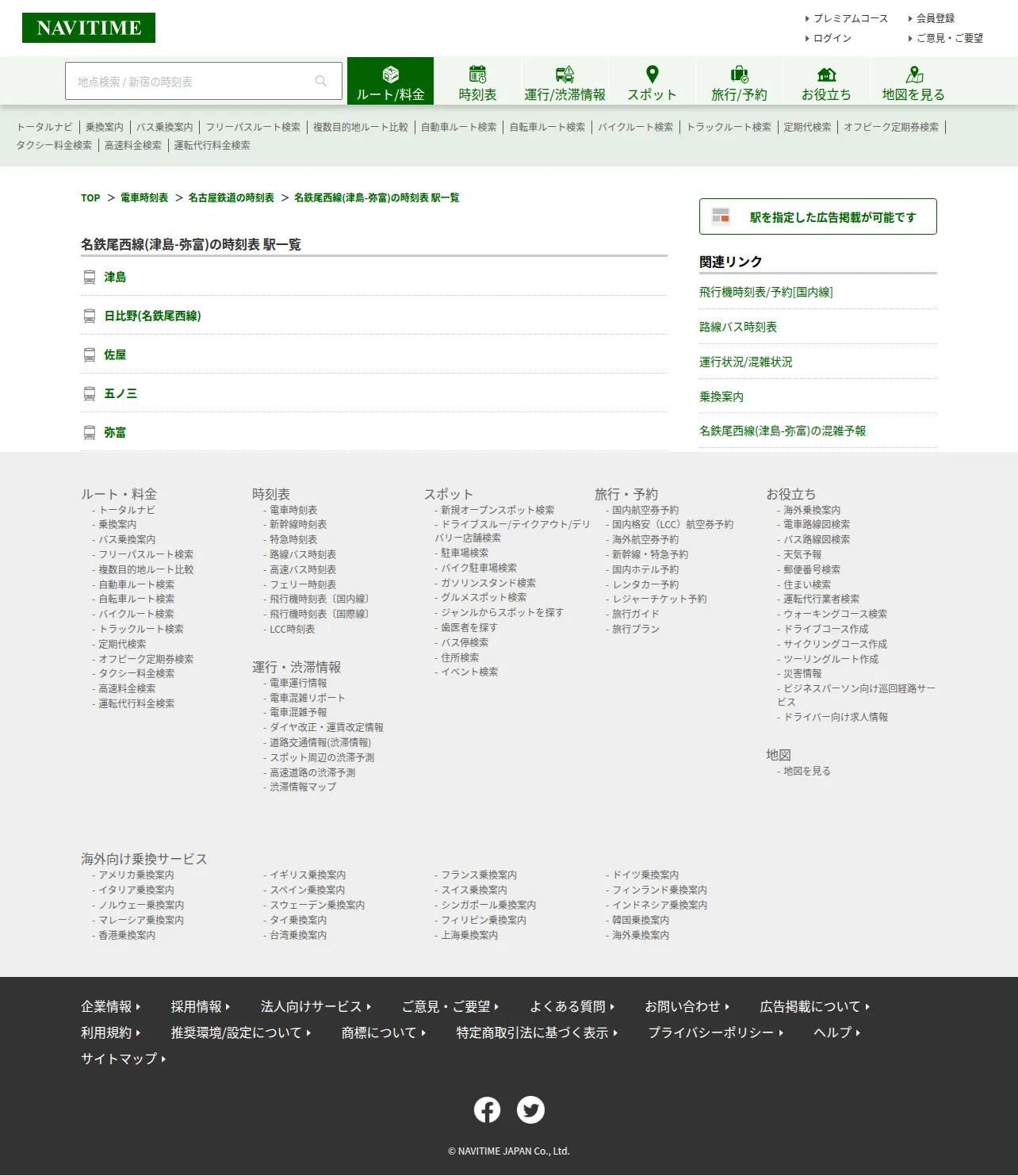Open フランス乗換案内 link
The height and width of the screenshot is (1176, 1018).
(x=479, y=875)
